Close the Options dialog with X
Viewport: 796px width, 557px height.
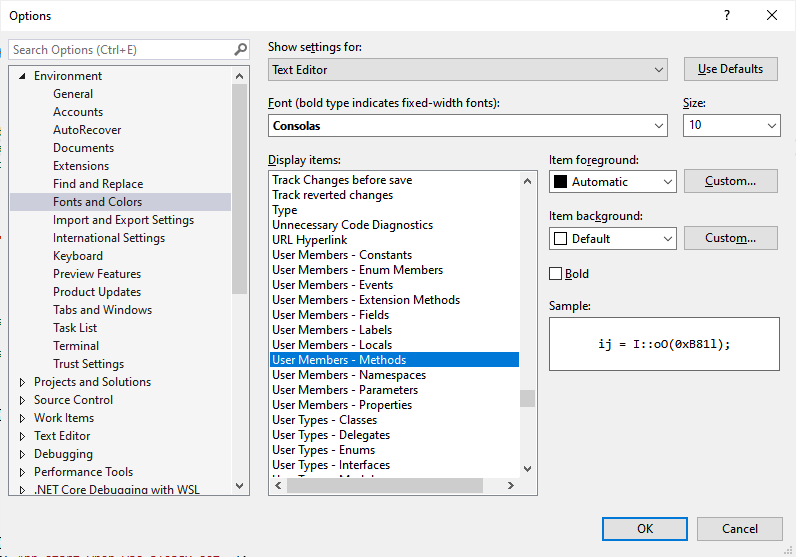tap(772, 15)
